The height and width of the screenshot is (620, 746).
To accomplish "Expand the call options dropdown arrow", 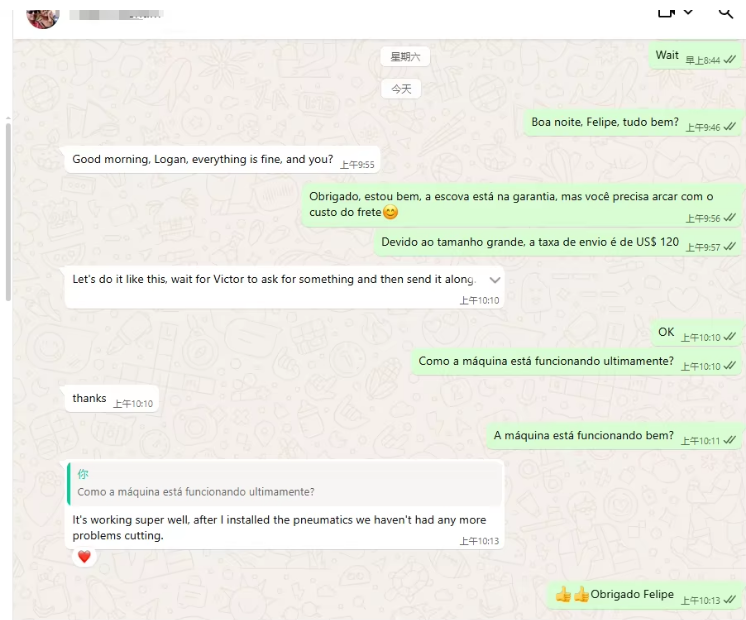I will (x=688, y=12).
